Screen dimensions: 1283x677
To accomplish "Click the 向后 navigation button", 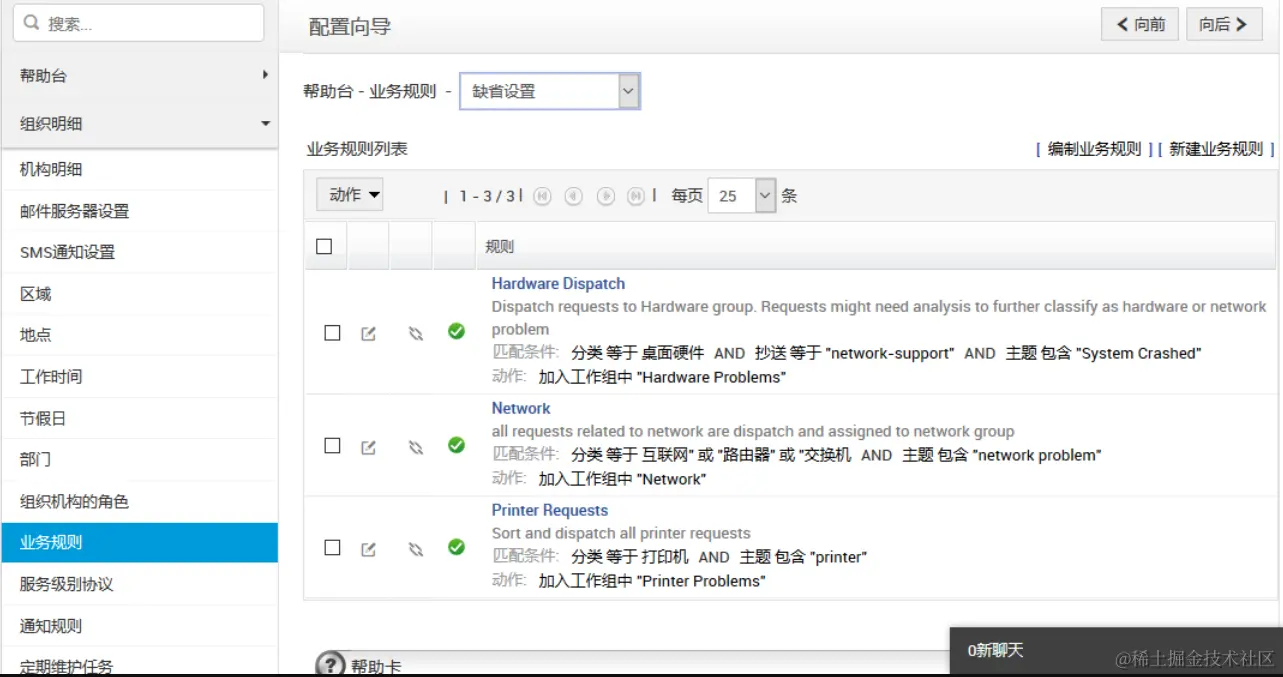I will [x=1224, y=24].
